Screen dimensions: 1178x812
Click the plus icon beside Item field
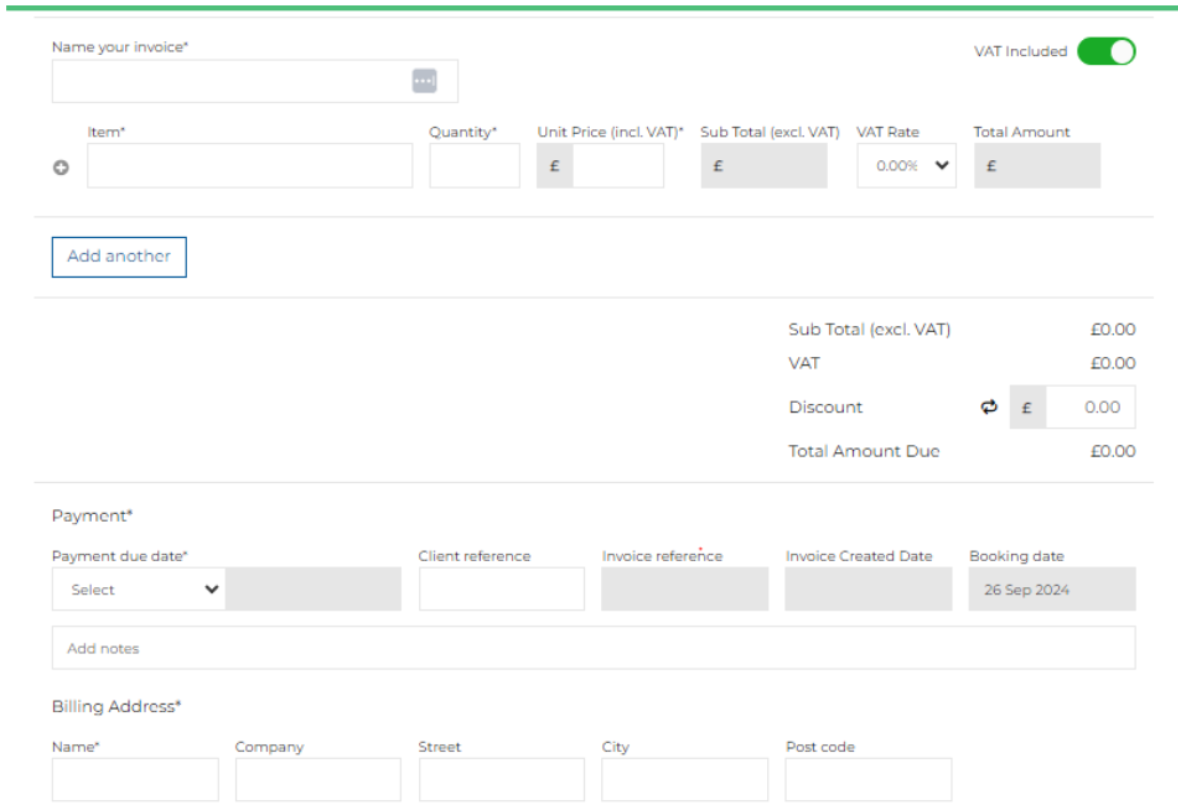point(61,168)
